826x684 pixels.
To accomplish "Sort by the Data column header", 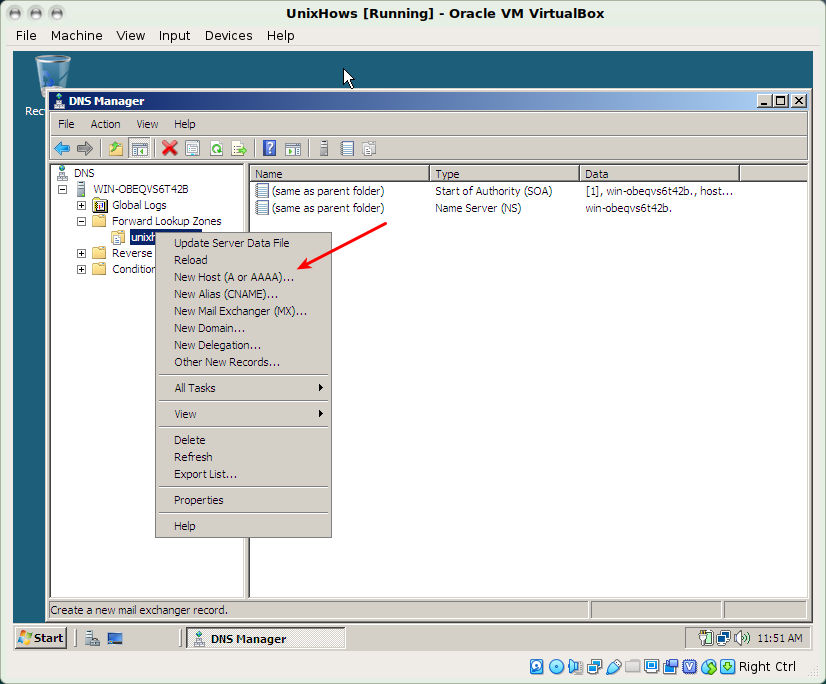I will tap(660, 174).
